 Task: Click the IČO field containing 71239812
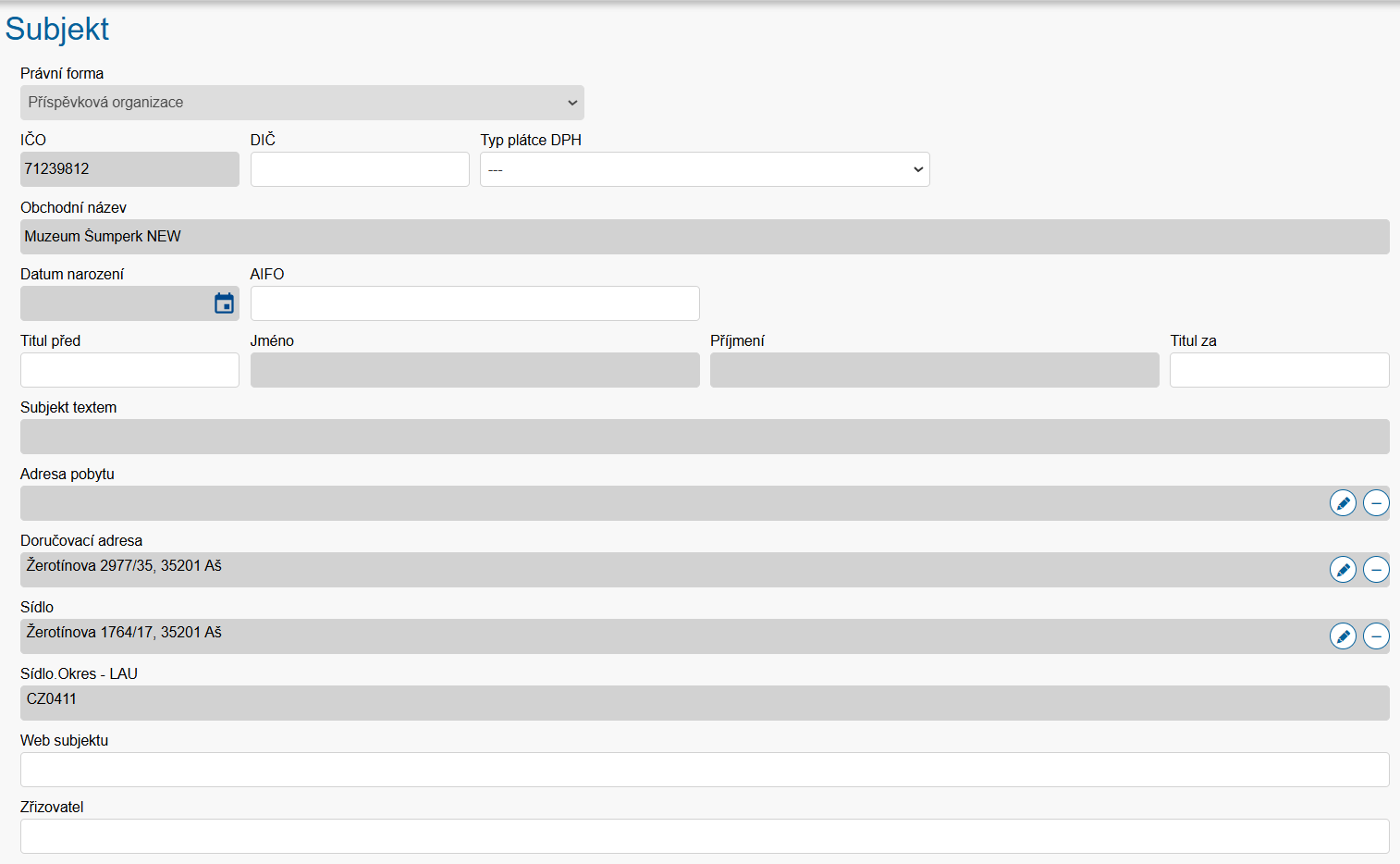pyautogui.click(x=129, y=169)
